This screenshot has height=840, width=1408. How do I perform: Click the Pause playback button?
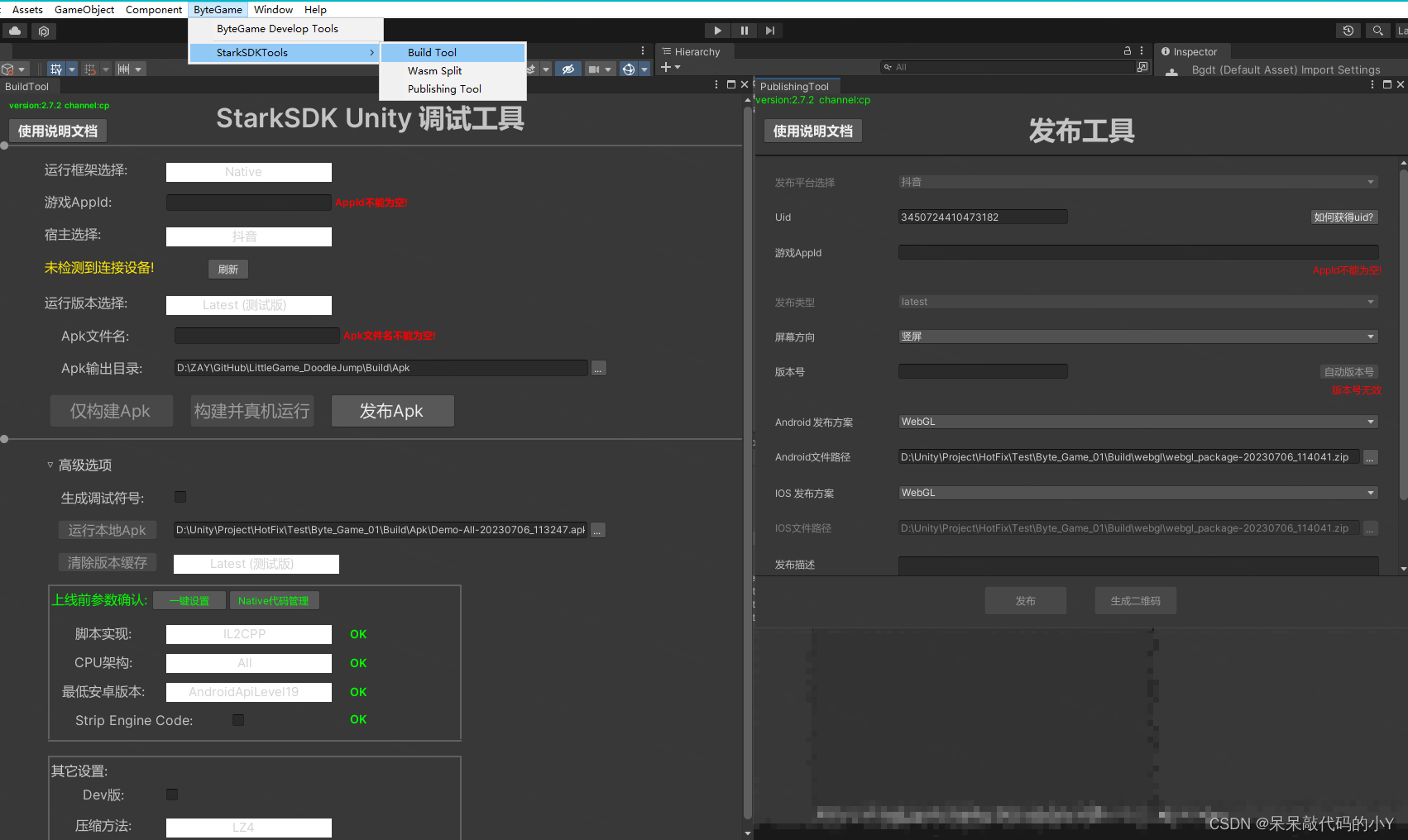pos(744,31)
